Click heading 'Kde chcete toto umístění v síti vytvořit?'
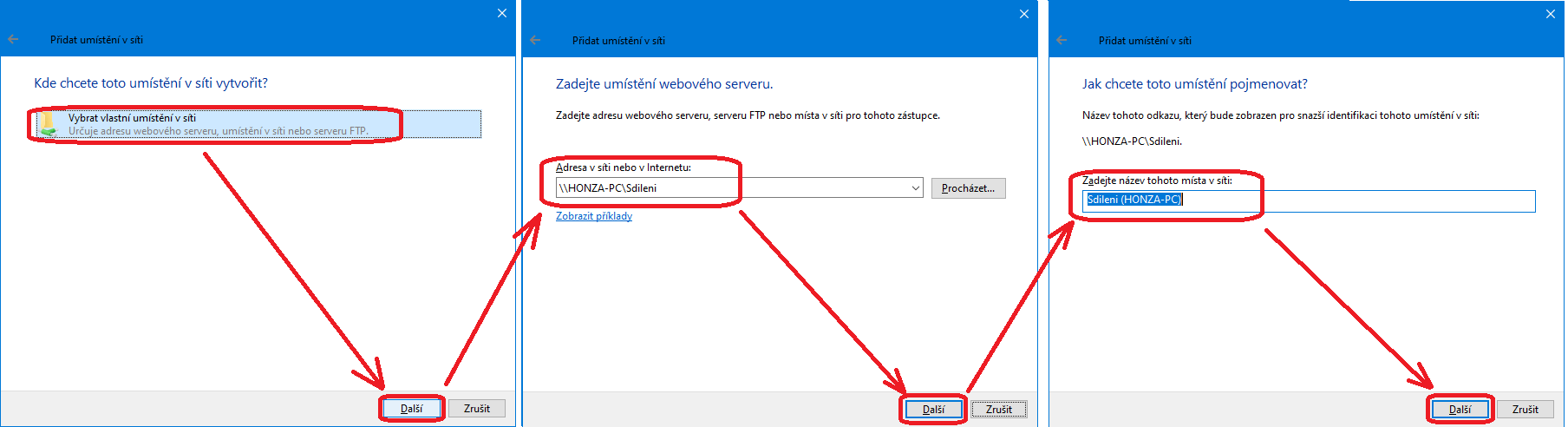The height and width of the screenshot is (427, 1568). coord(151,83)
